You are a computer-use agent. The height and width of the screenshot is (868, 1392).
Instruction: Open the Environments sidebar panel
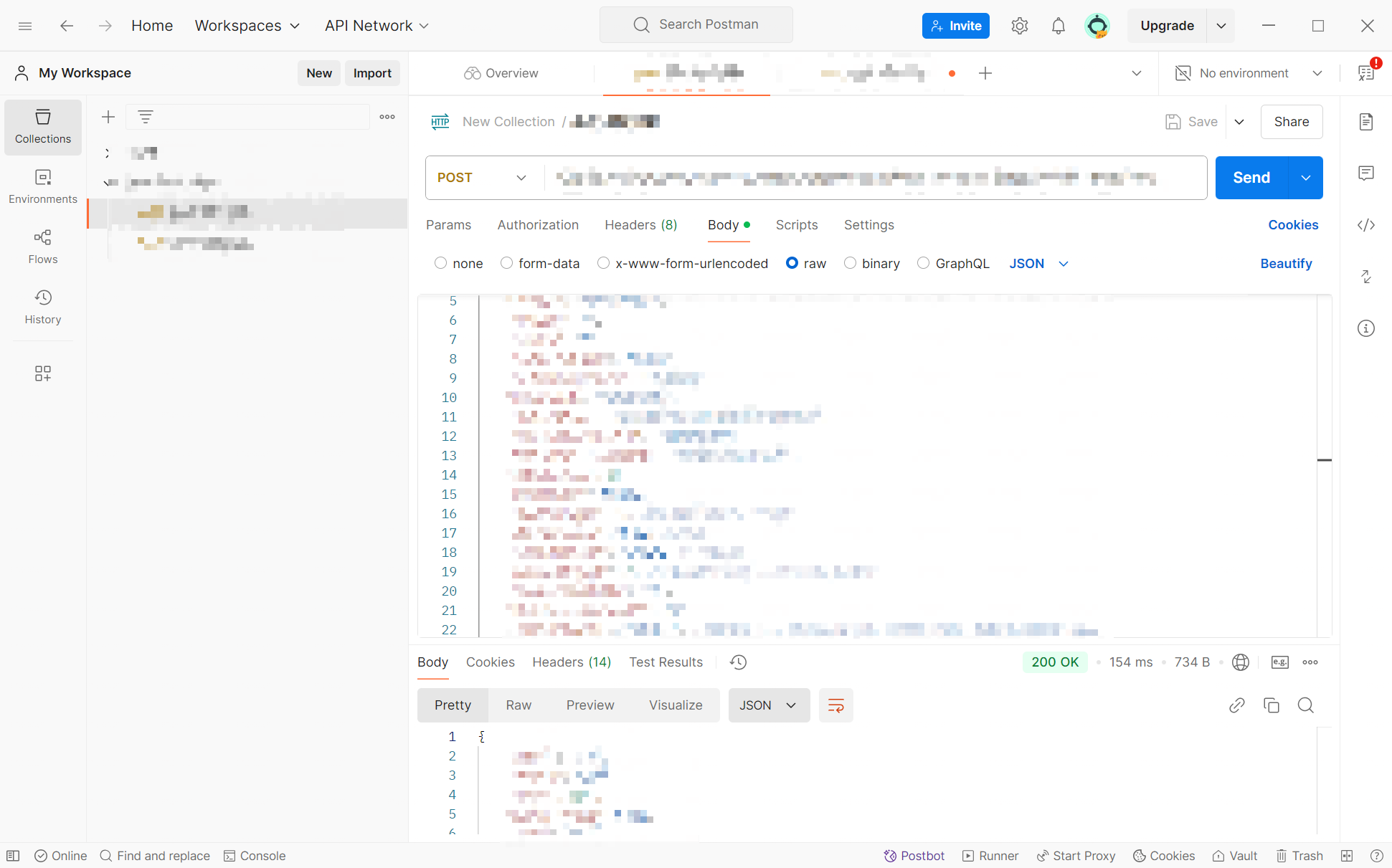(43, 186)
